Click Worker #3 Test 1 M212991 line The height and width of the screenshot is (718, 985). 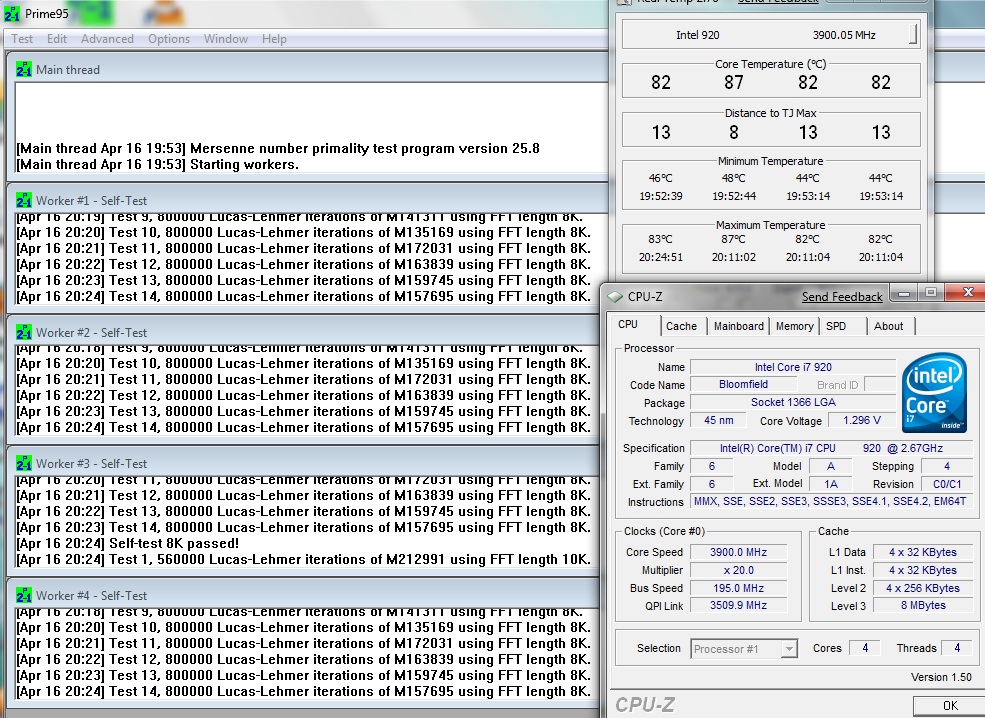click(303, 560)
